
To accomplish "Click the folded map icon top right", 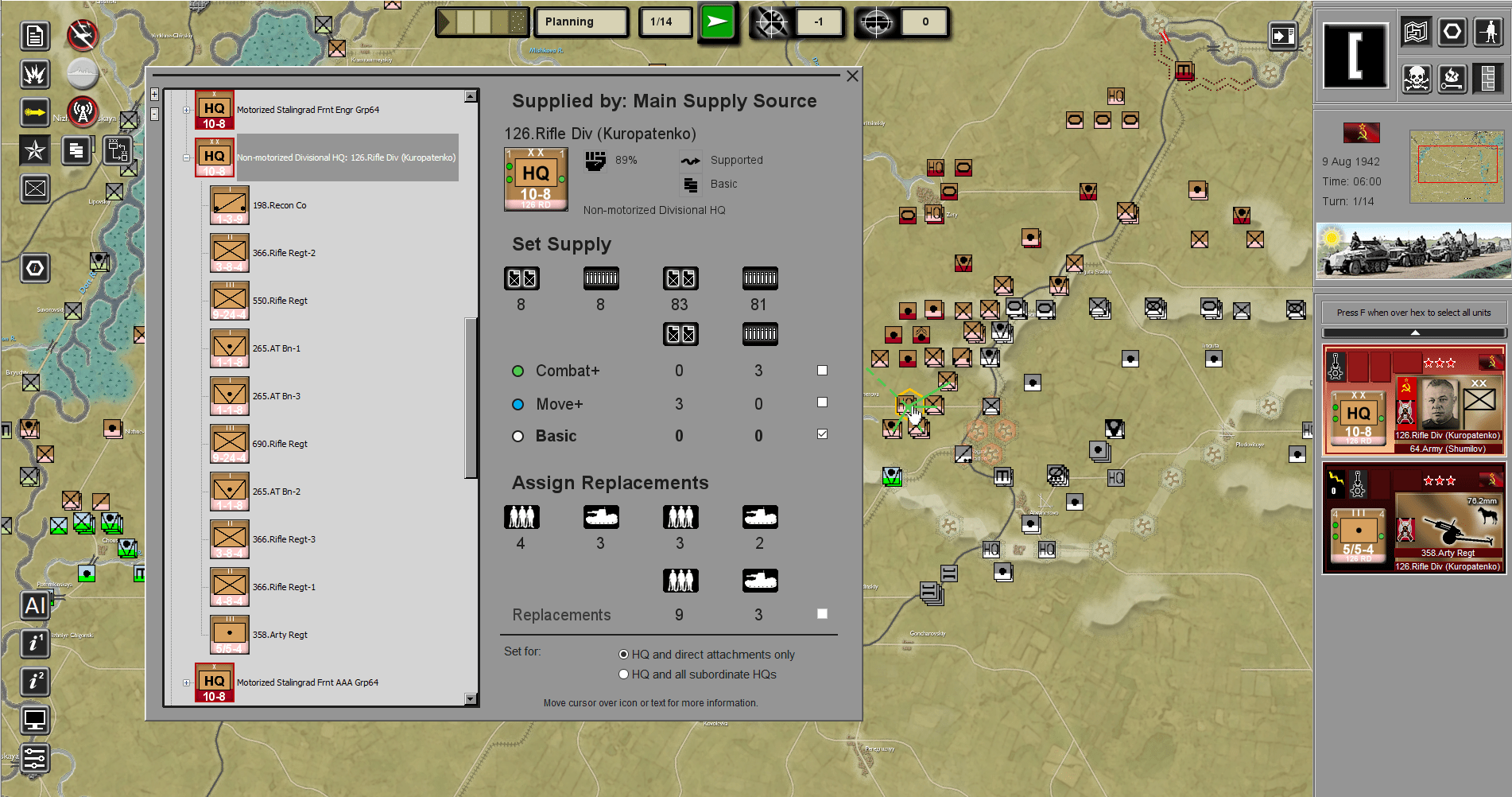I will [x=1416, y=33].
